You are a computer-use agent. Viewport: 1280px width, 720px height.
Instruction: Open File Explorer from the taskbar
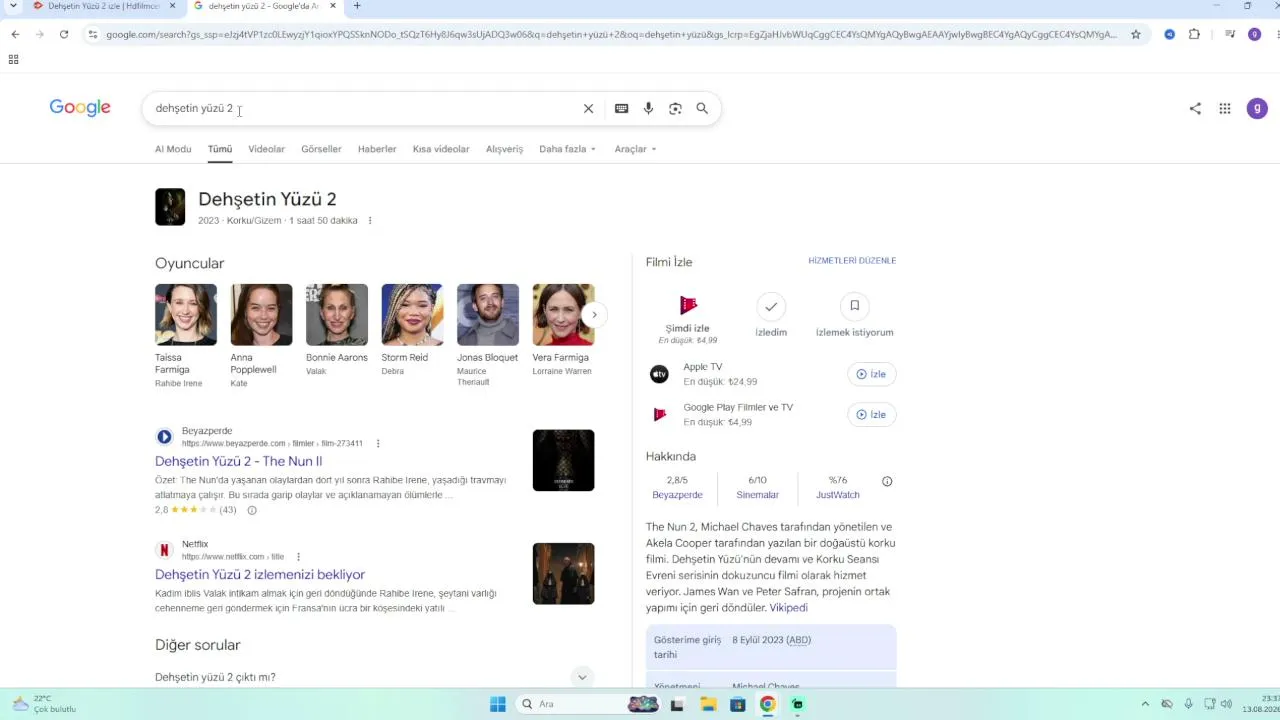coord(707,704)
